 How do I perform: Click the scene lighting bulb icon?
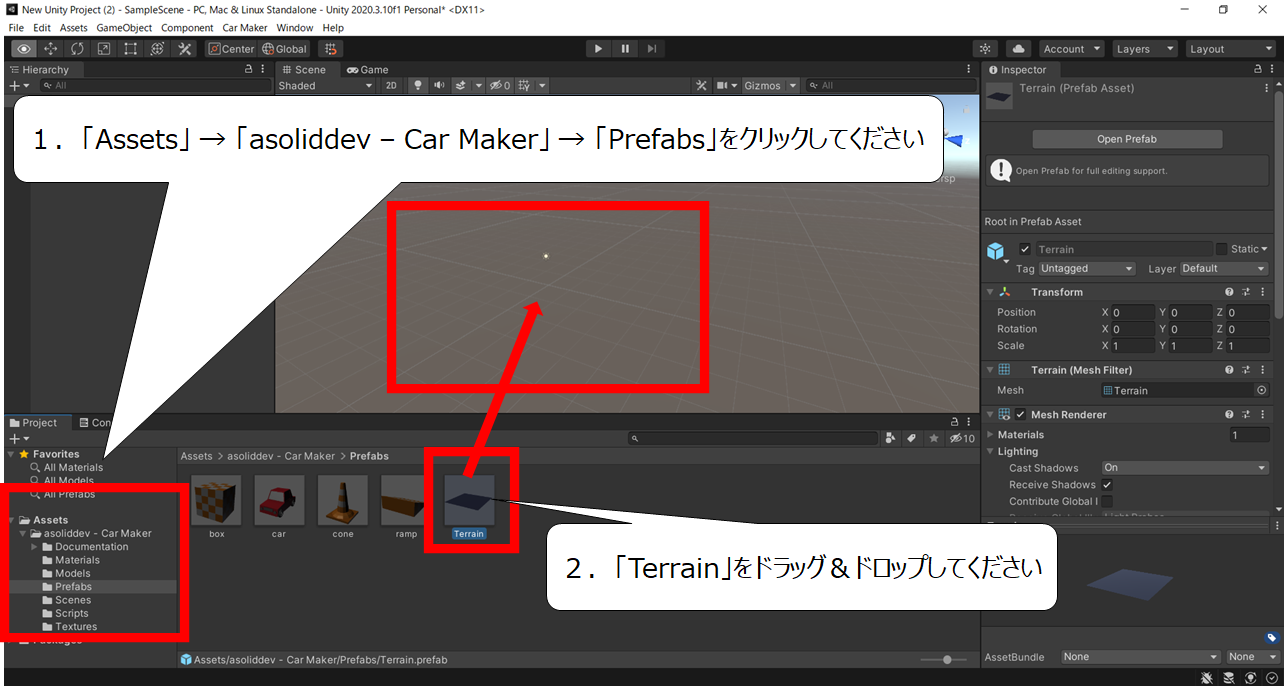point(418,86)
